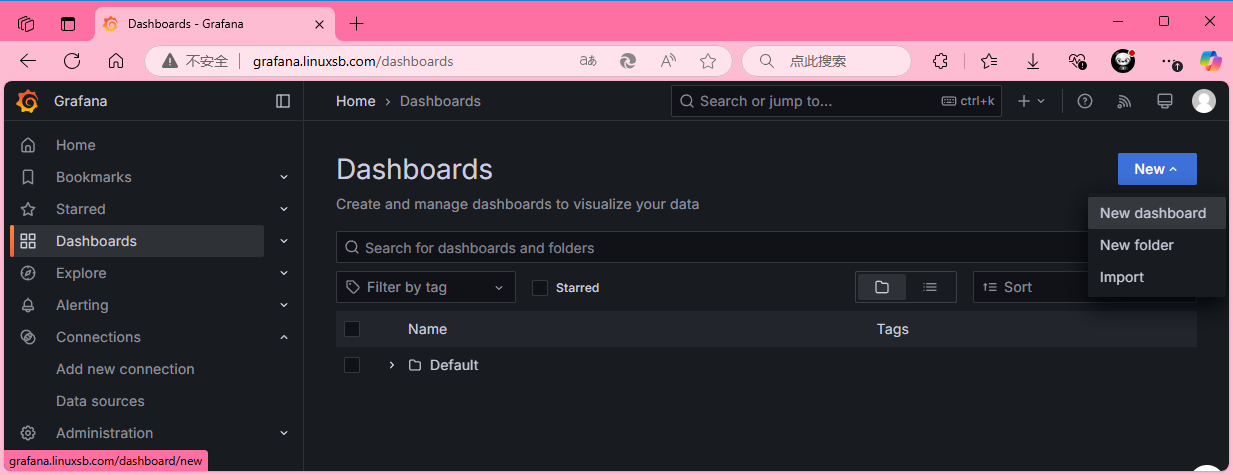Image resolution: width=1233 pixels, height=475 pixels.
Task: Click the browser search box
Action: coord(826,61)
